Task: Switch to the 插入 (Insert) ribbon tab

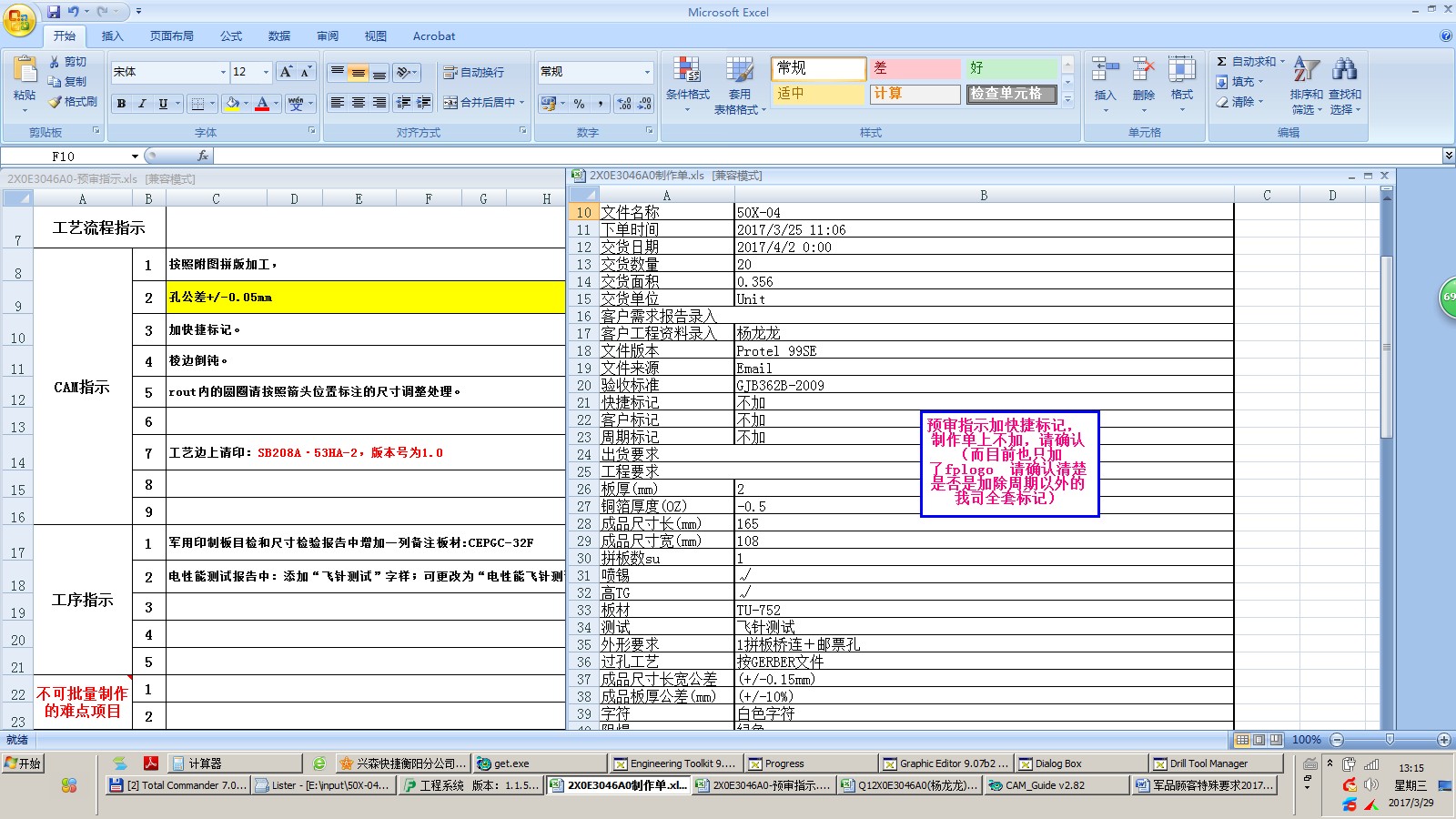Action: [112, 36]
